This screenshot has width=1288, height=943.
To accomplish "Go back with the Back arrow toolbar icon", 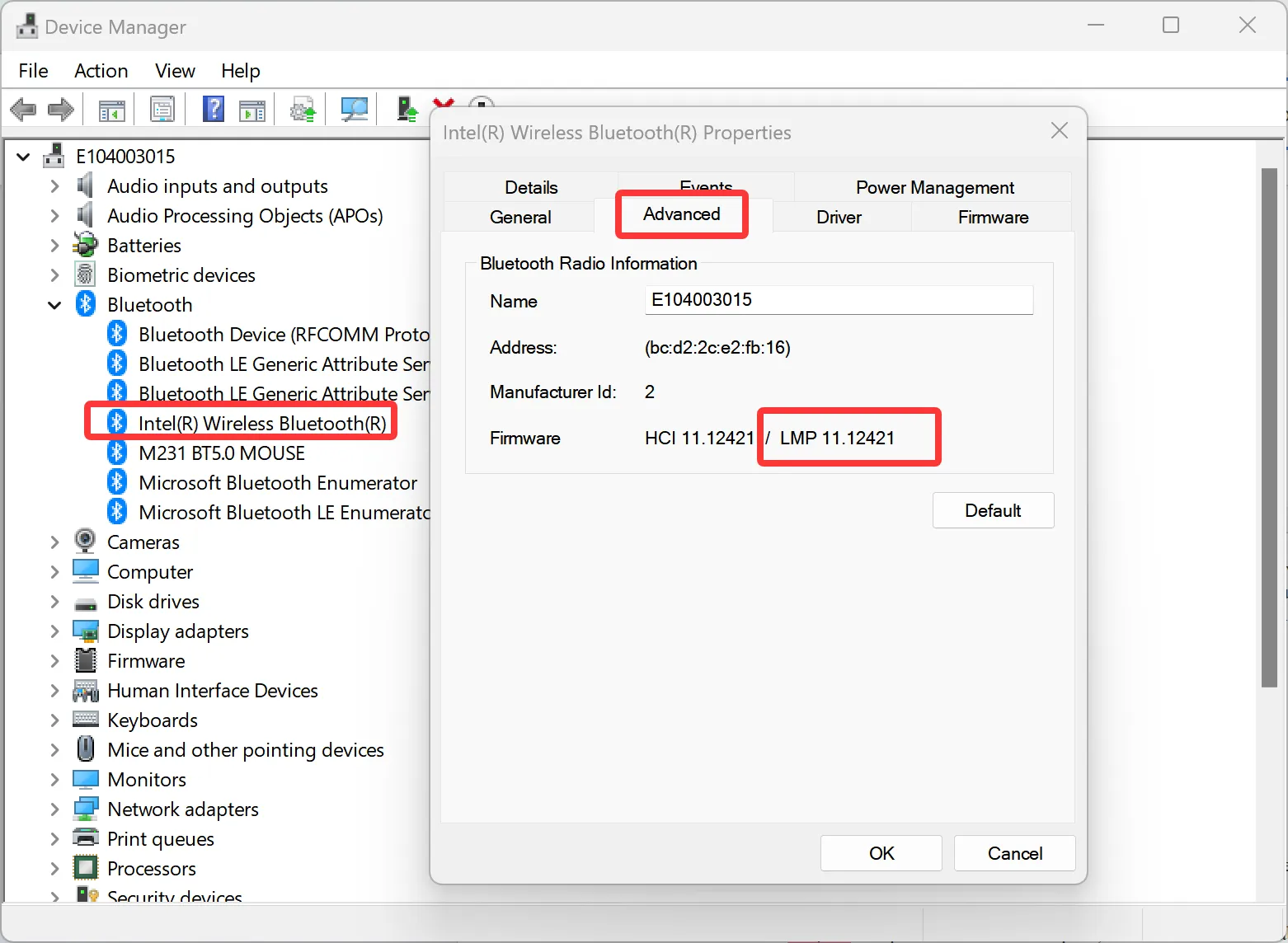I will [x=23, y=109].
